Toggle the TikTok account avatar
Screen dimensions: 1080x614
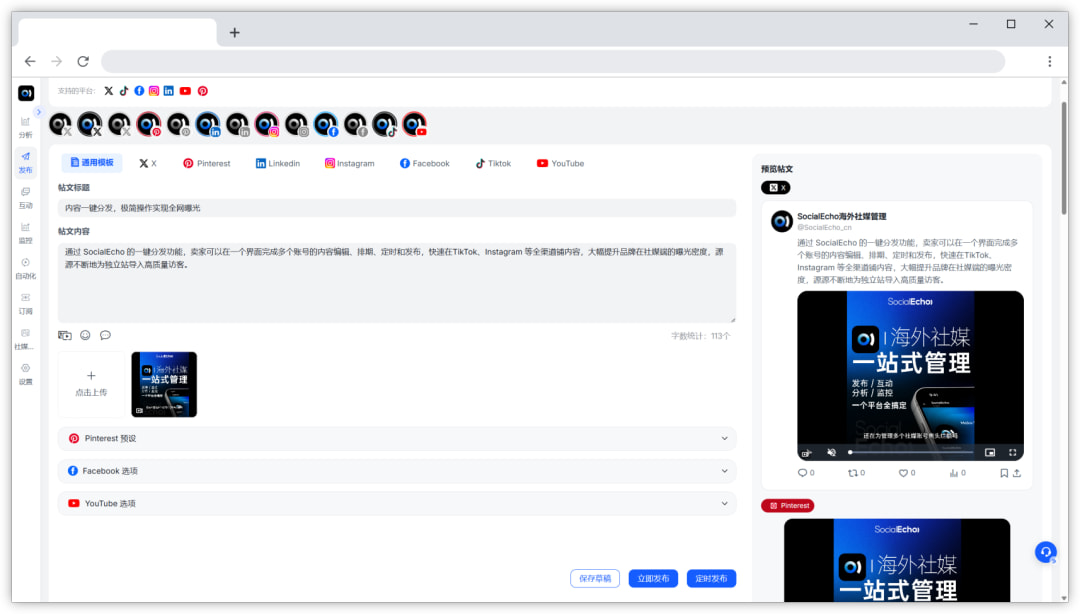tap(385, 125)
